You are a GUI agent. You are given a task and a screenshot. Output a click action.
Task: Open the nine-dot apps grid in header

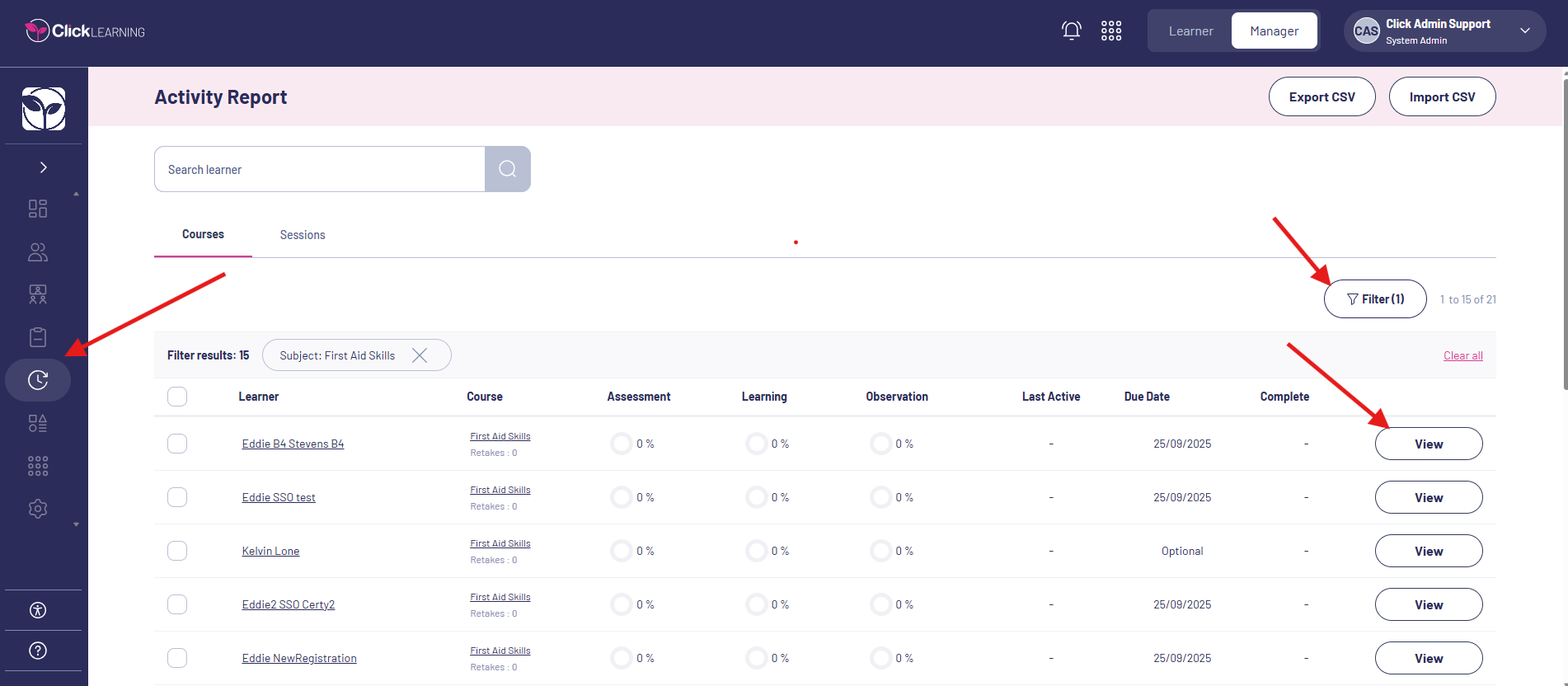point(1111,31)
